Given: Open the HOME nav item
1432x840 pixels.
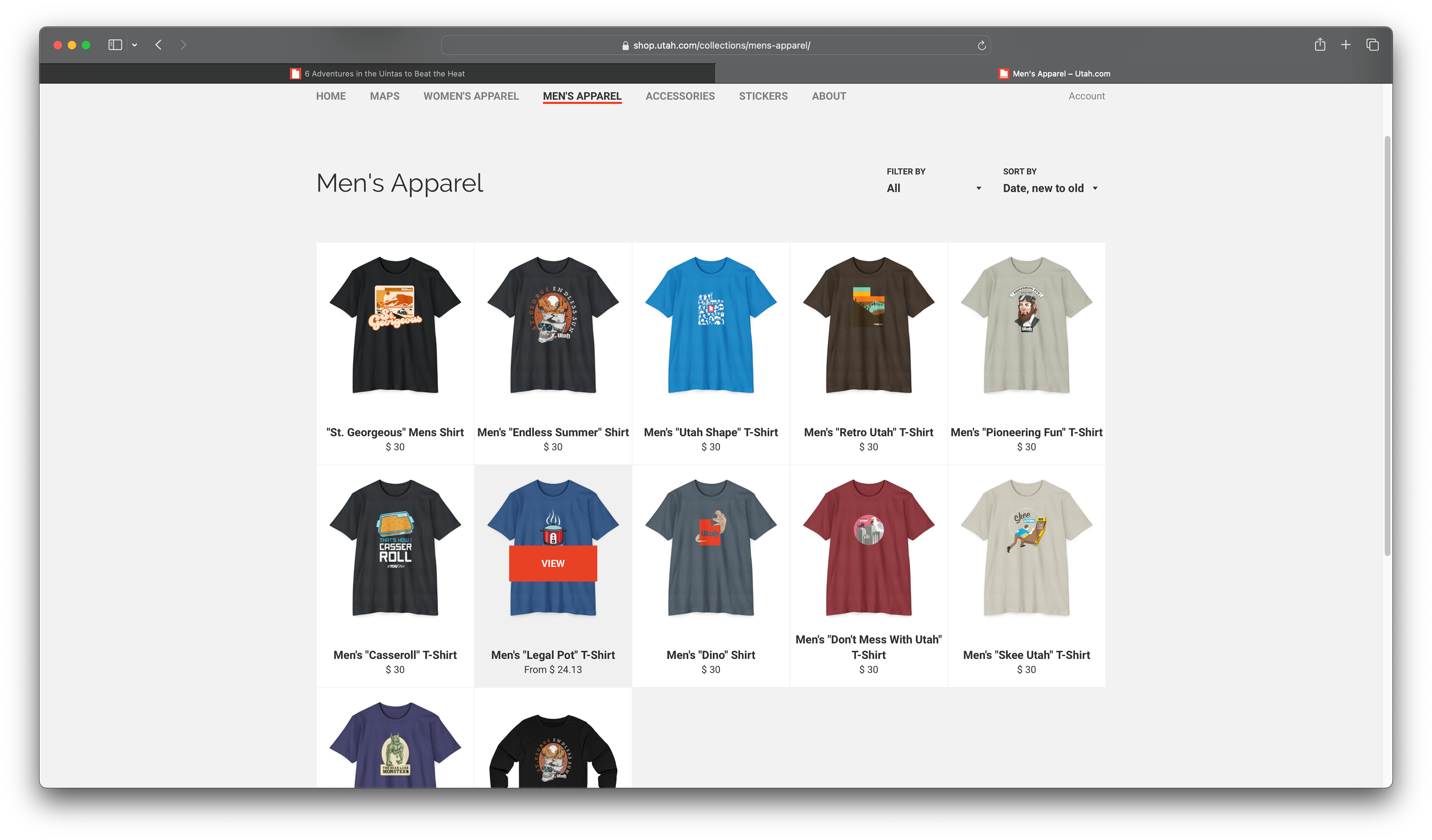Looking at the screenshot, I should coord(331,96).
